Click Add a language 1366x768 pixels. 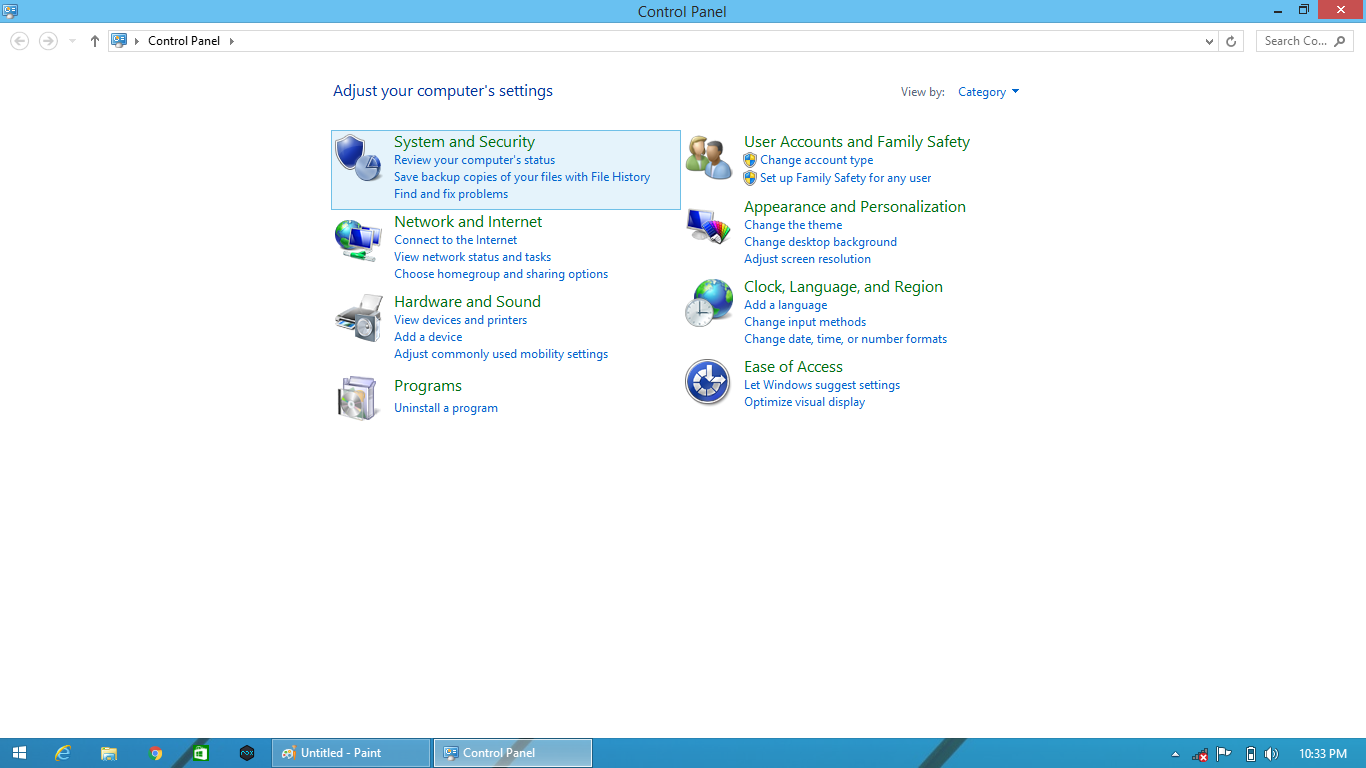click(785, 305)
